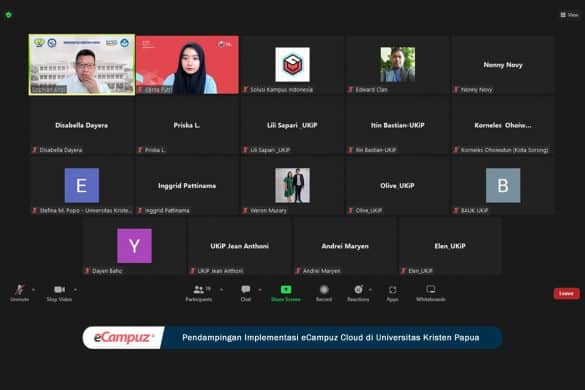Image resolution: width=585 pixels, height=390 pixels.
Task: Select the video tile of woman on red background
Action: click(x=187, y=65)
